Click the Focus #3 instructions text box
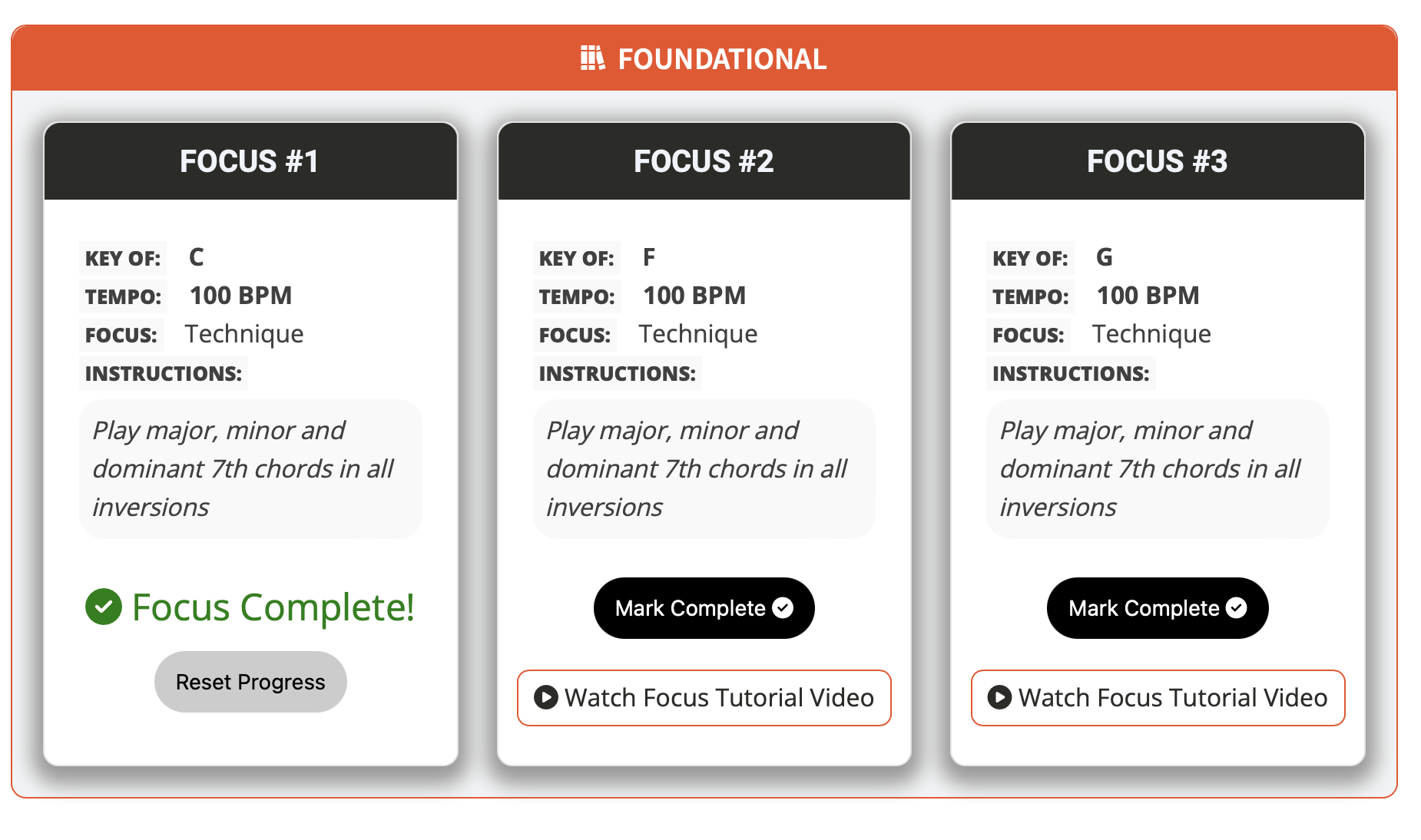The width and height of the screenshot is (1421, 840). click(x=1158, y=469)
